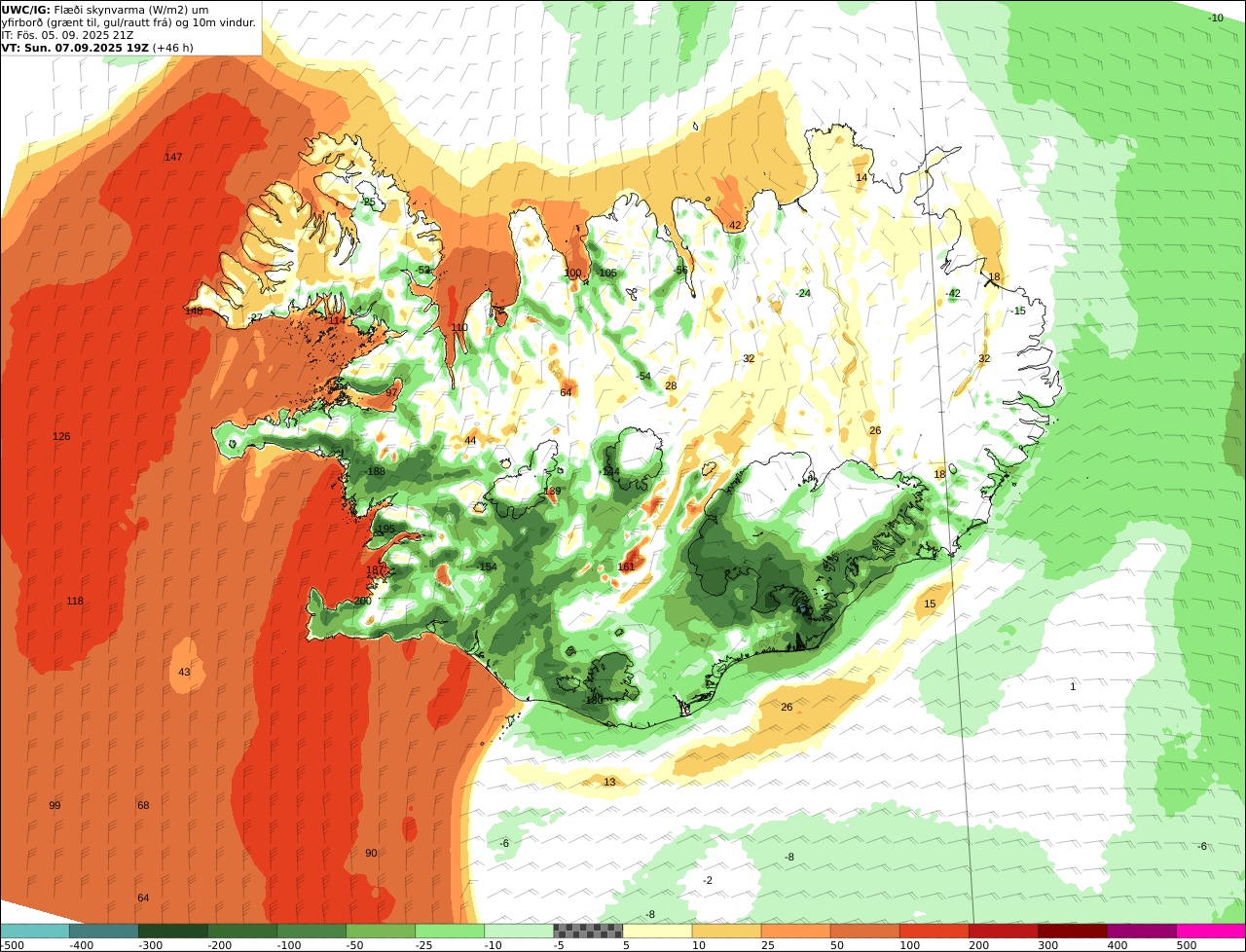Select the -50 to -25 legend swatch
Viewport: 1246px width, 952px height.
381,931
